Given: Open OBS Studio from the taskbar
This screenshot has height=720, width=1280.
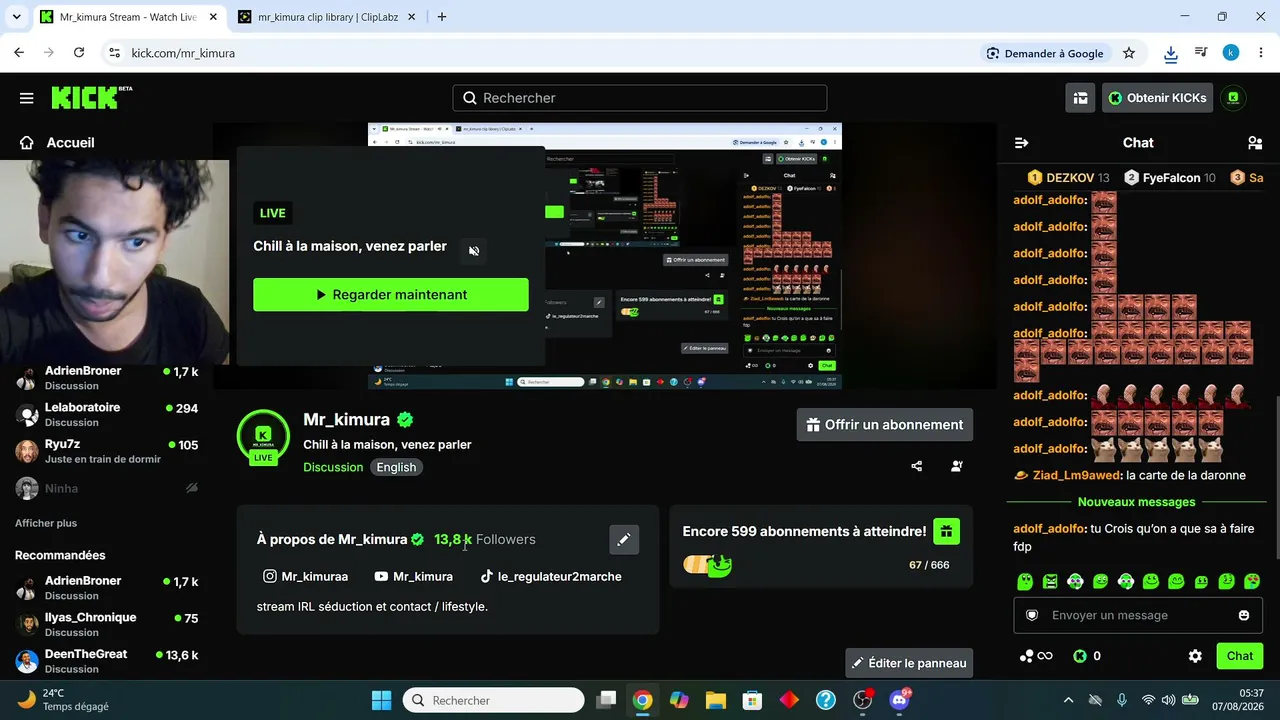Looking at the screenshot, I should (x=863, y=700).
